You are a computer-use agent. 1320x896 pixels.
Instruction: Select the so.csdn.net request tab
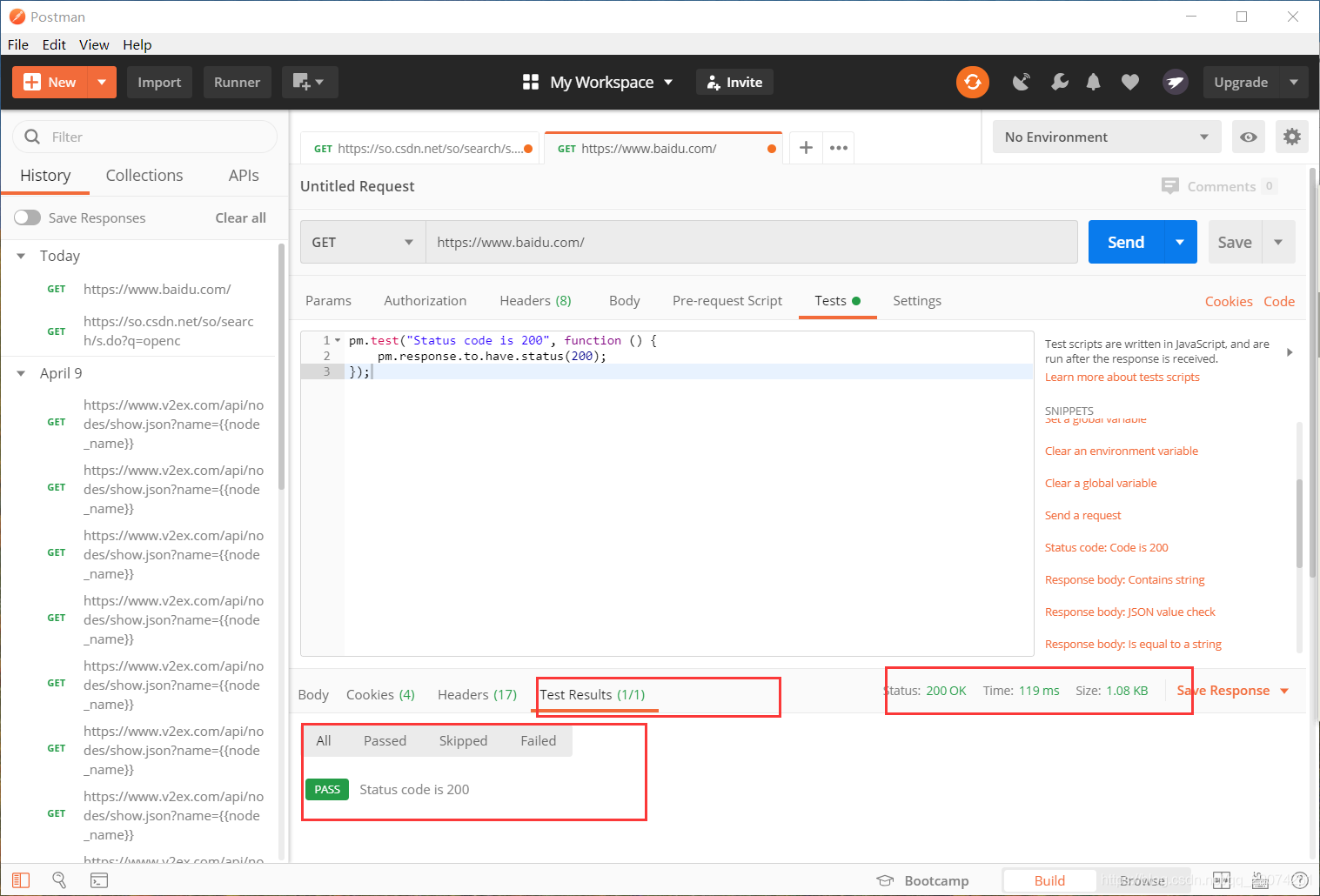(422, 148)
